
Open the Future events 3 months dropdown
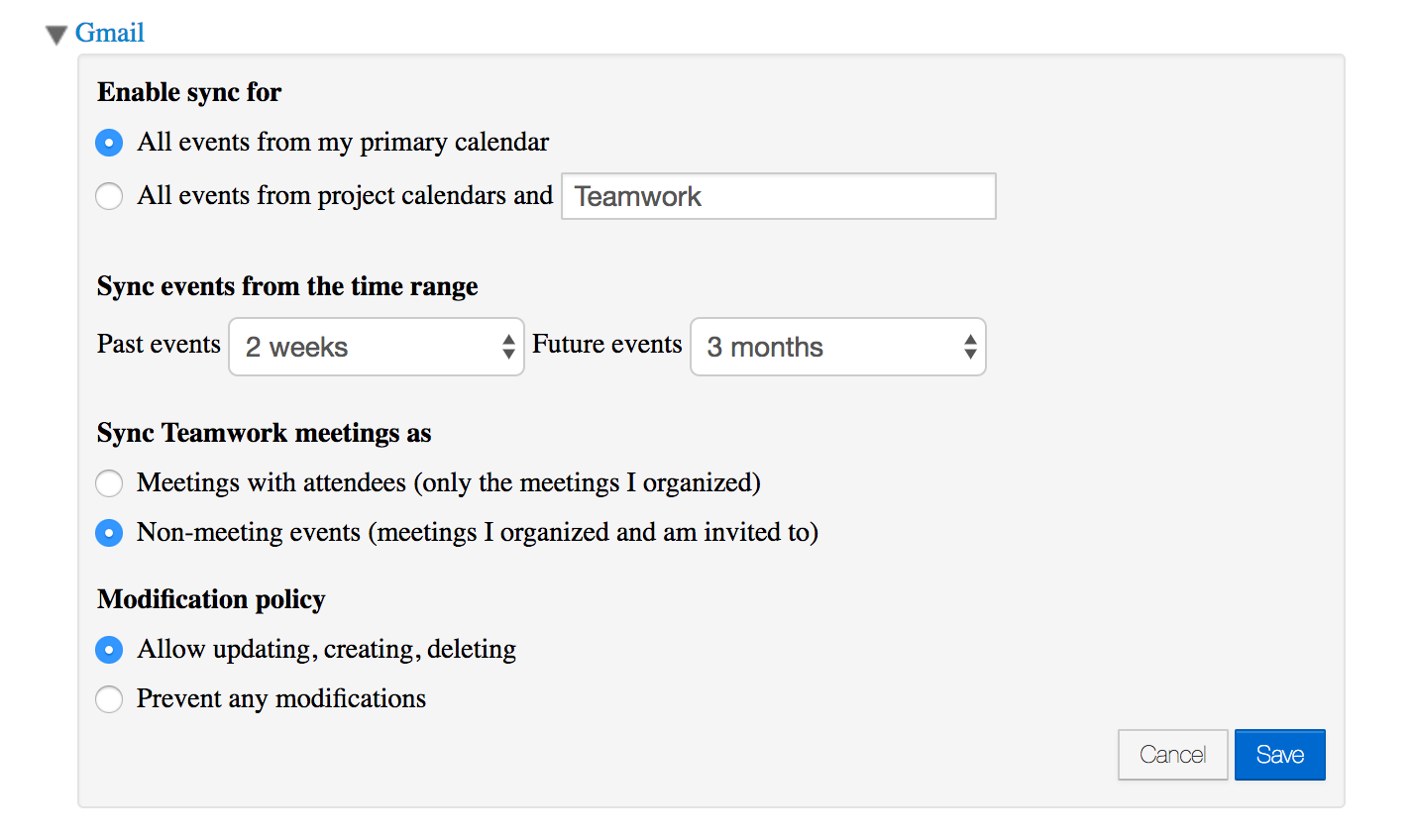tap(838, 347)
